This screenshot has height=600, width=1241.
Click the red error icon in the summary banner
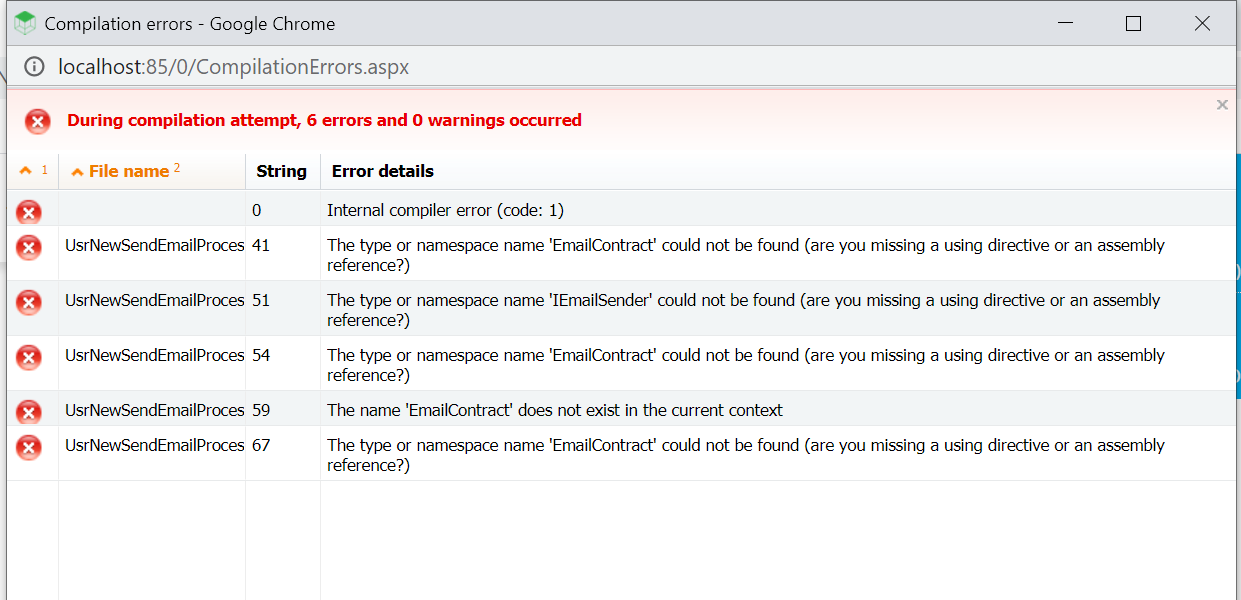coord(38,122)
